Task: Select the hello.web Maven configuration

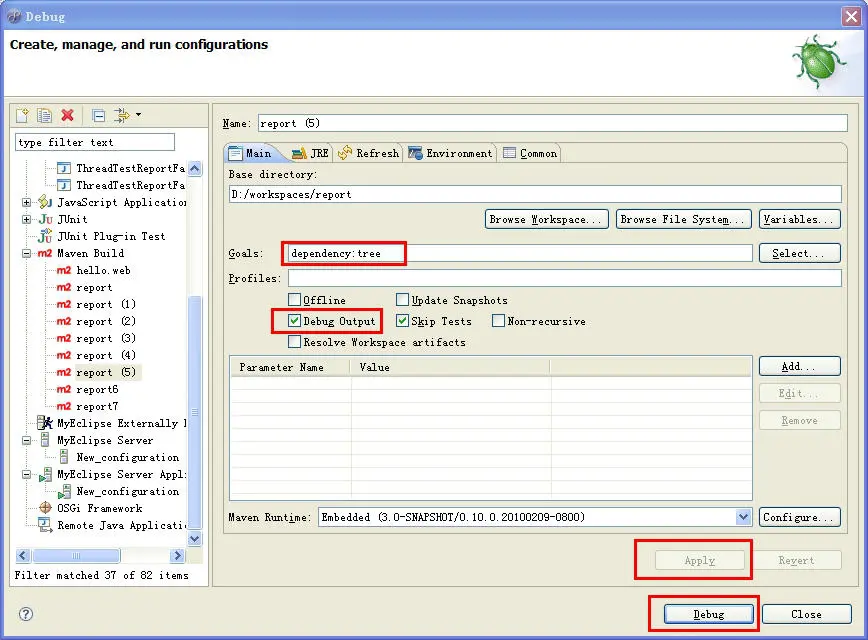Action: point(103,270)
